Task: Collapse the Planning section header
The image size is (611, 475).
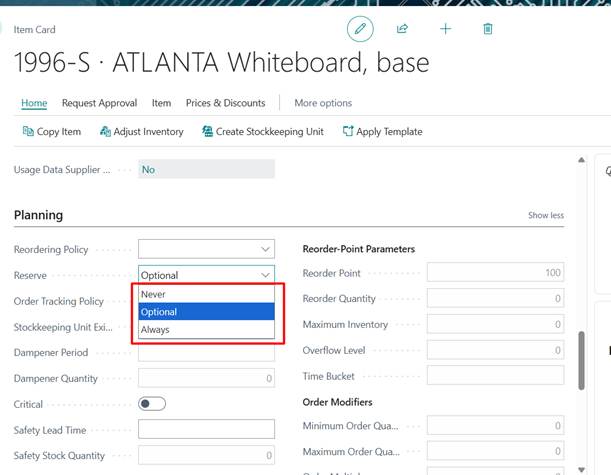Action: click(38, 215)
